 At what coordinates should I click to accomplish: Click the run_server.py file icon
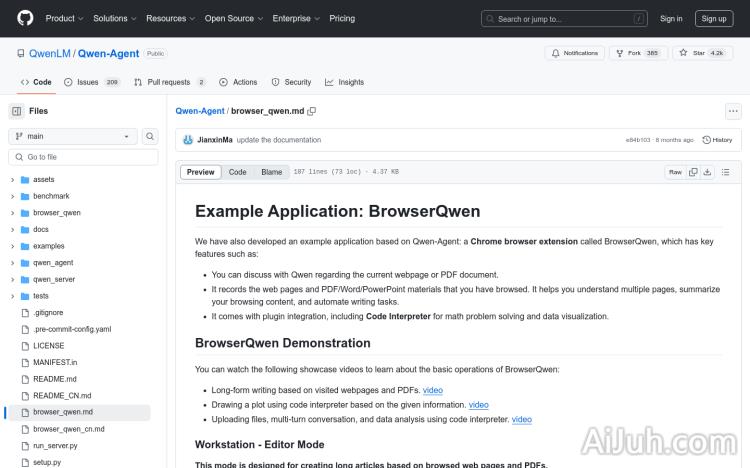[x=25, y=446]
